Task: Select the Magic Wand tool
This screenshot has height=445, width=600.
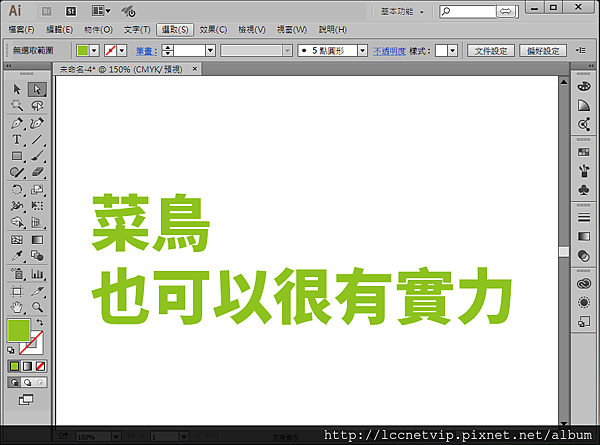Action: pos(17,106)
